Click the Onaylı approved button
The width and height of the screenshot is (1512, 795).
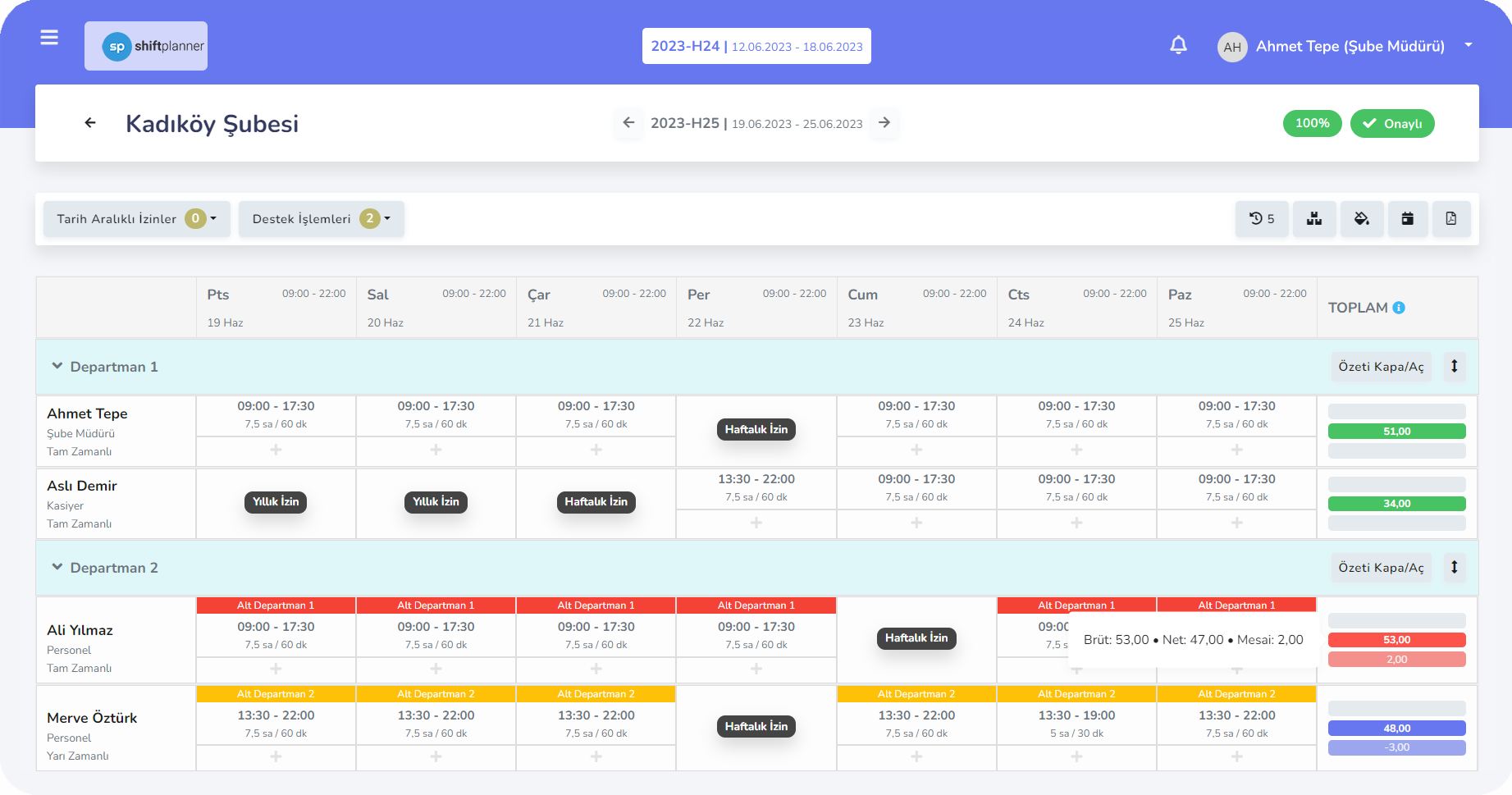[1392, 123]
